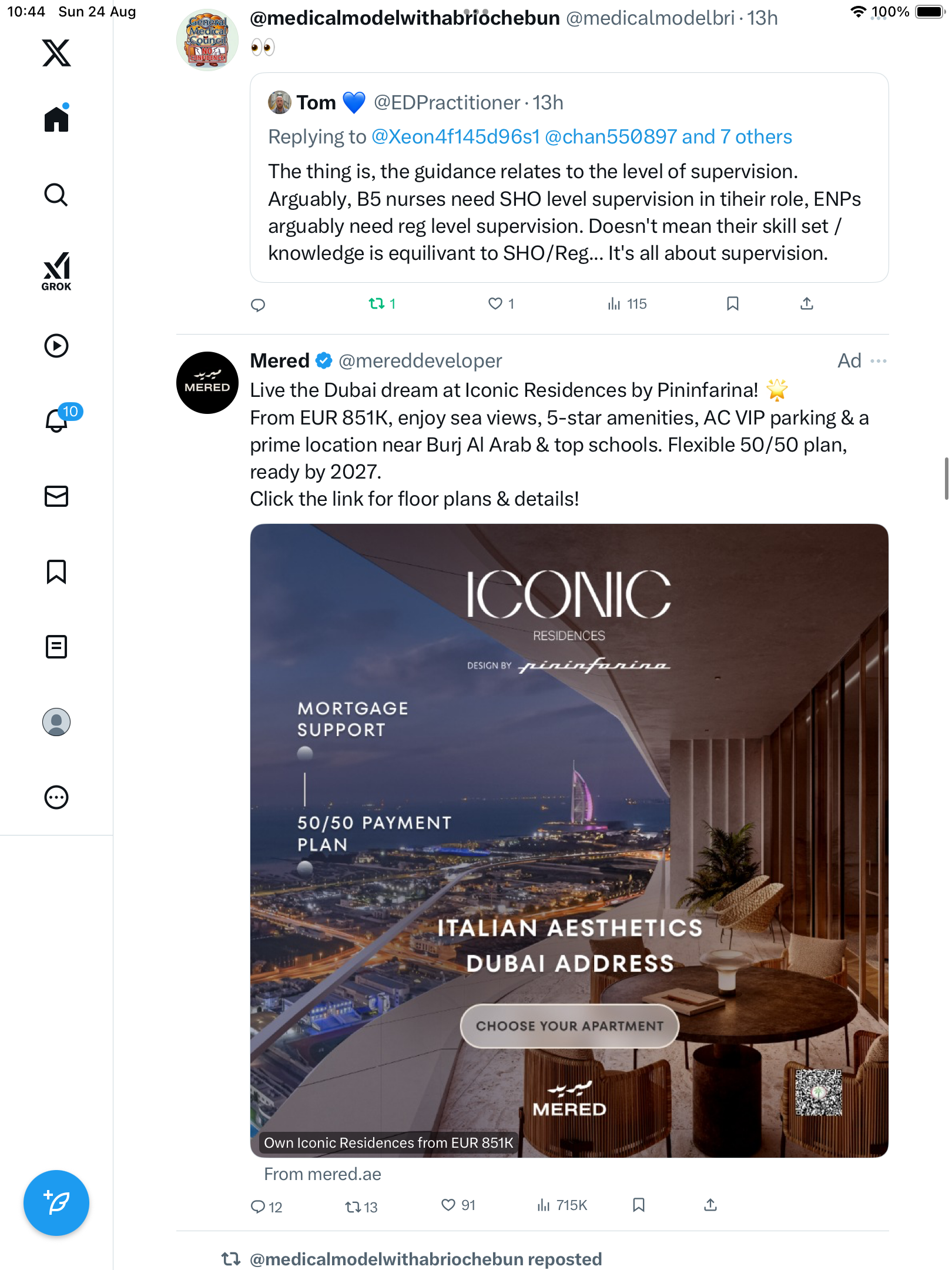Open more options on Mered ad
Viewport: 952px width, 1270px height.
(879, 361)
